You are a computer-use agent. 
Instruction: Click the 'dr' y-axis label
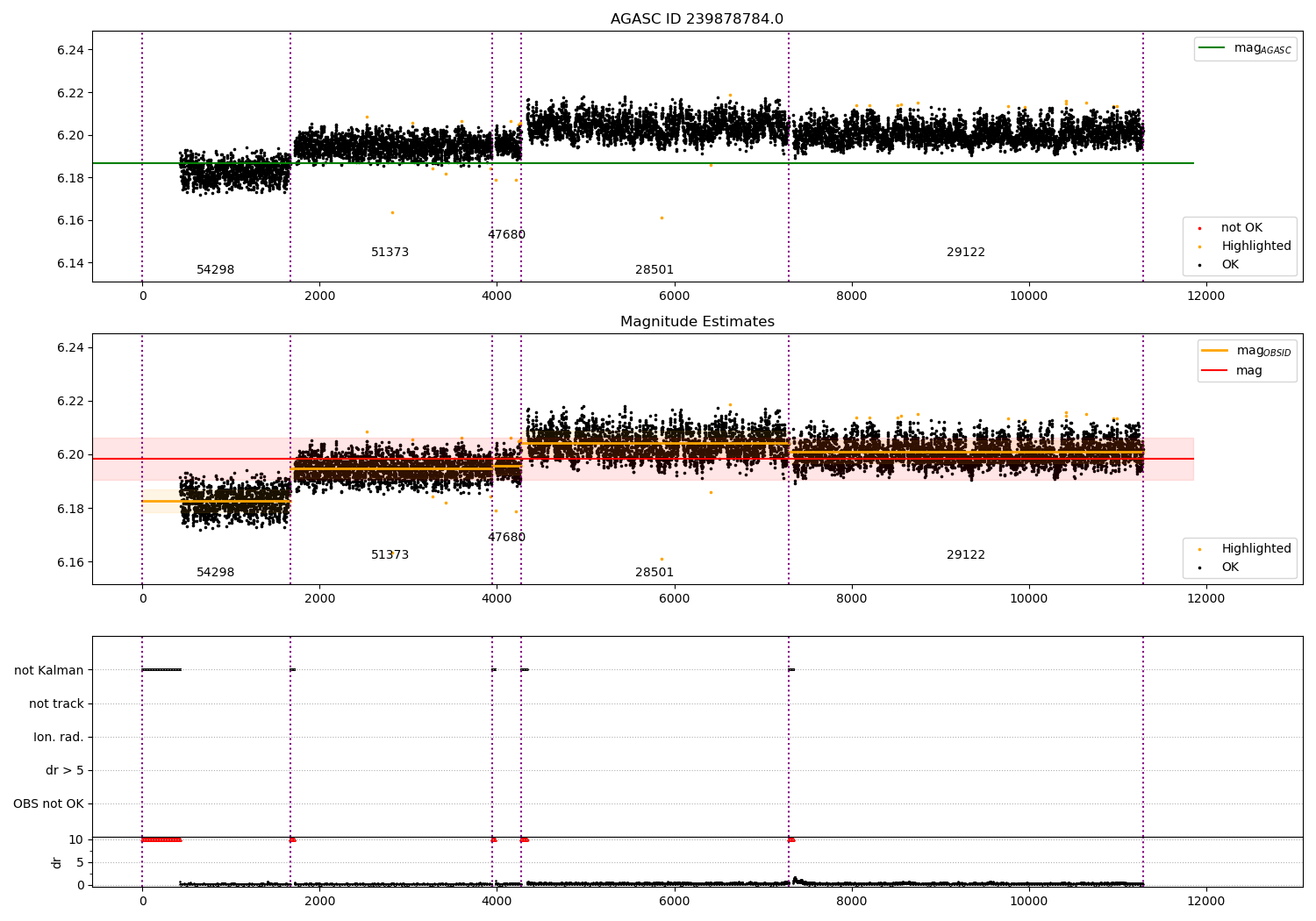(x=57, y=862)
